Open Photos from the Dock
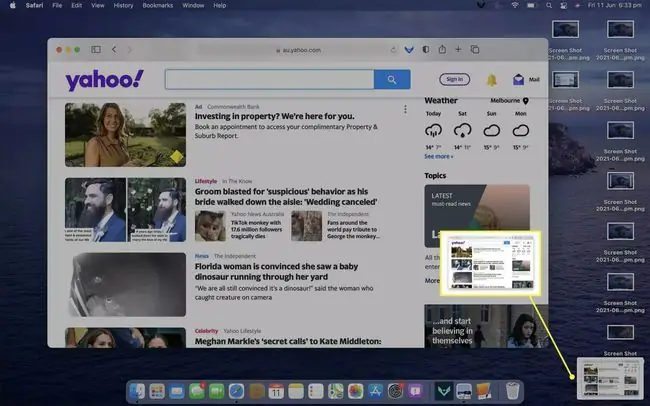 [x=356, y=391]
